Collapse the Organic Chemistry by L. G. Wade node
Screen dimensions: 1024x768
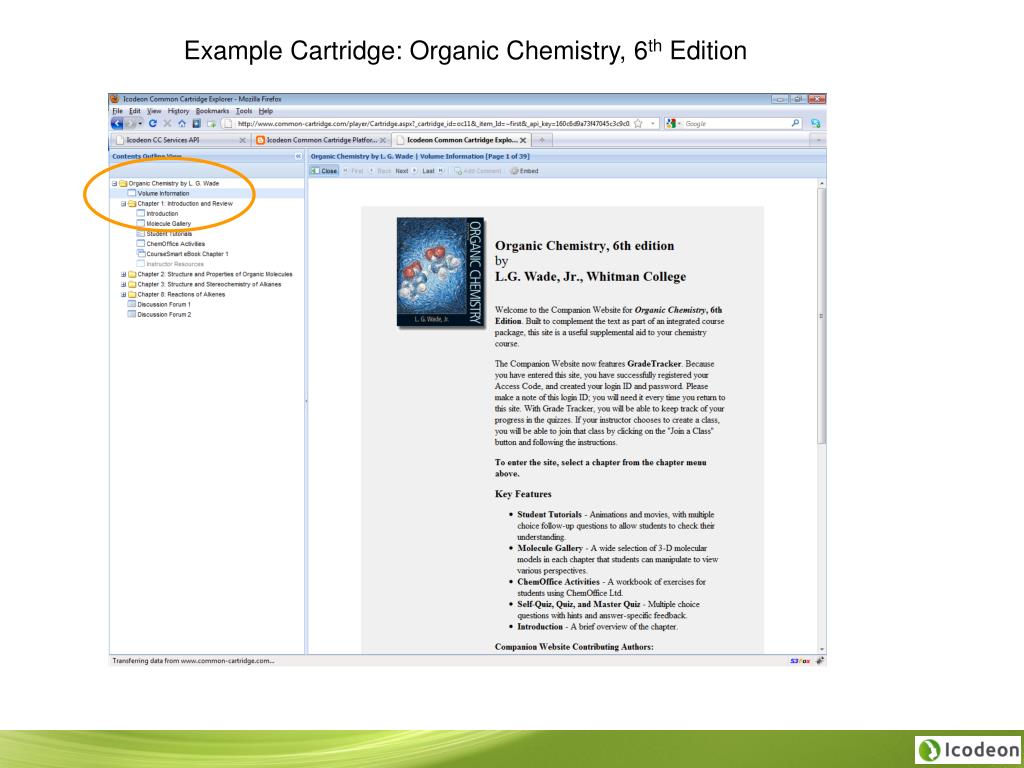point(114,184)
